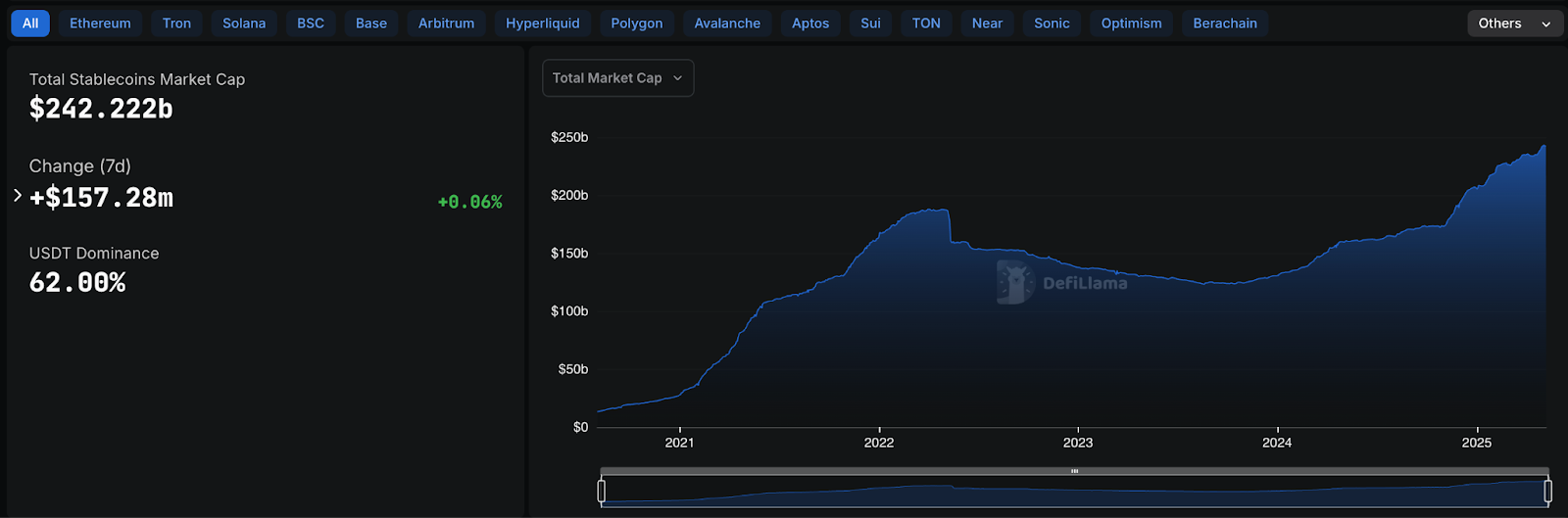Click the Total Stablecoins Market Cap label

click(137, 79)
